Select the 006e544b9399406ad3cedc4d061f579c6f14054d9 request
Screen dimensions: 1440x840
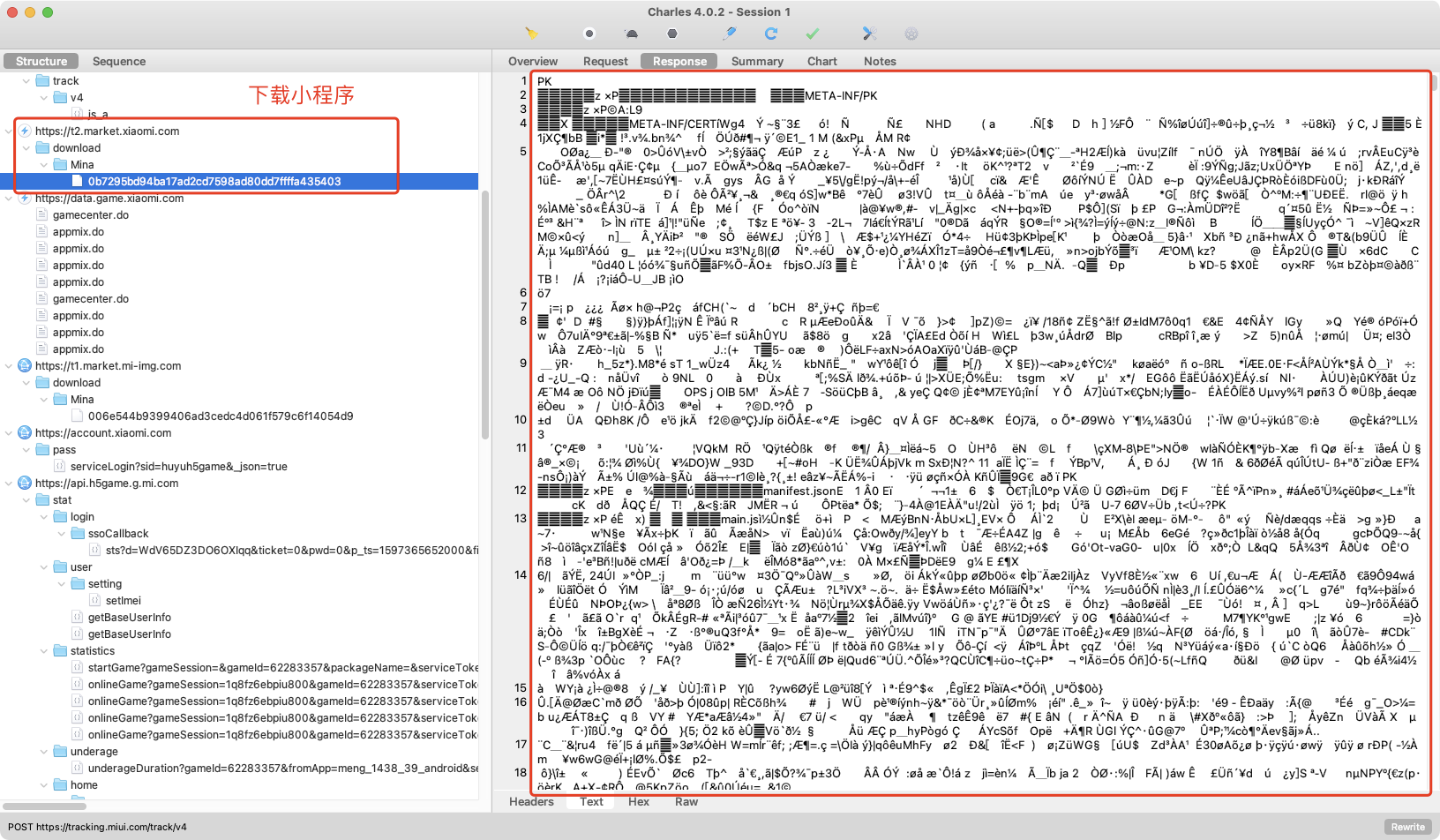221,416
